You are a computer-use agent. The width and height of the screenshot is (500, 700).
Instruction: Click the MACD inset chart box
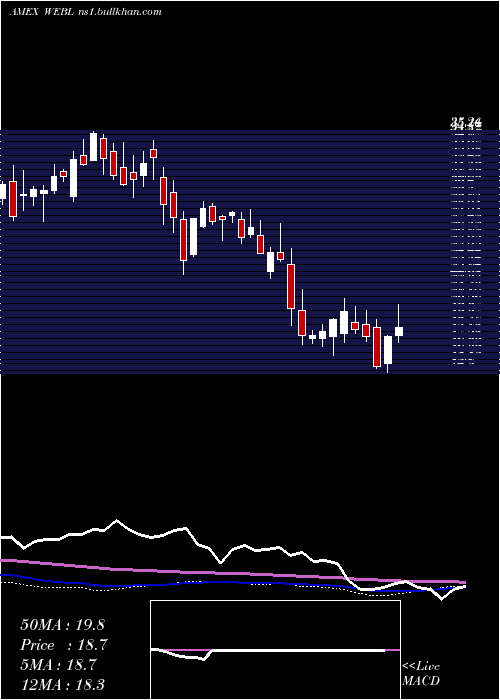point(275,650)
